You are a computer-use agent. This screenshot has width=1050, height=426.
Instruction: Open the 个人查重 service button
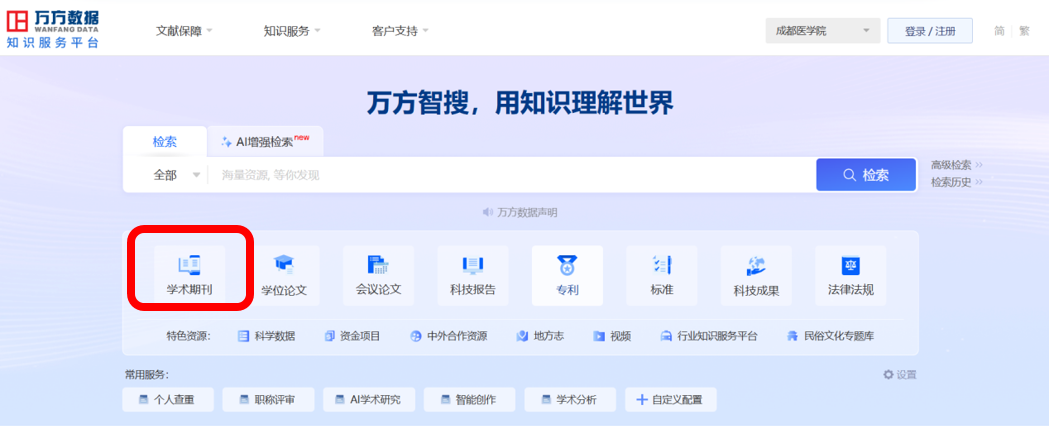point(168,400)
